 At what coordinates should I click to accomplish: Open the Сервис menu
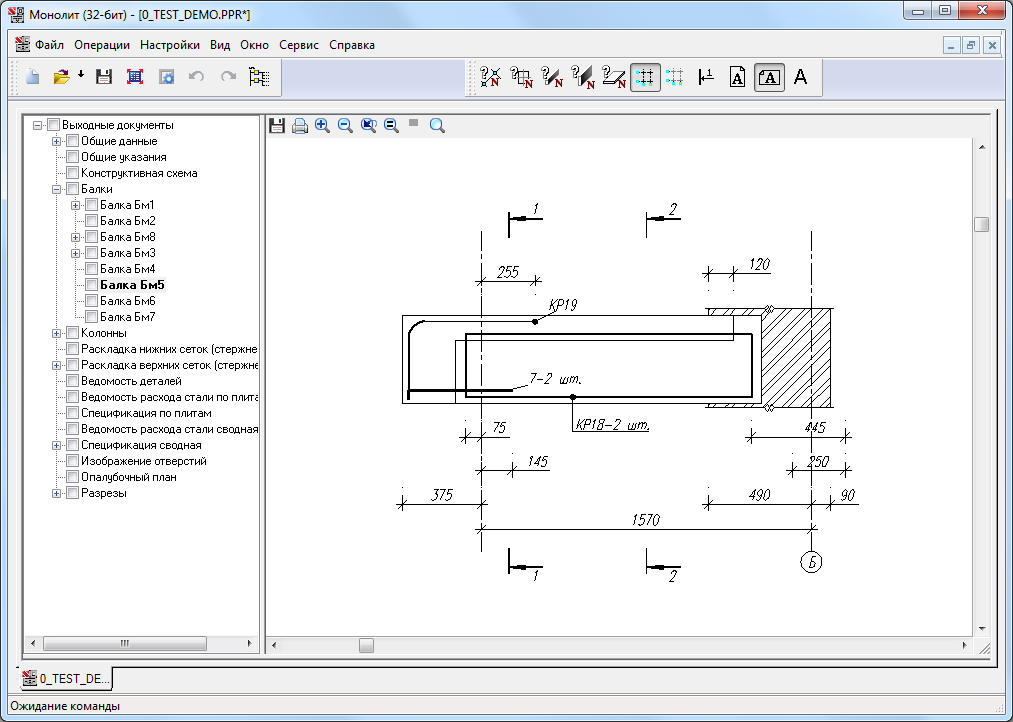pyautogui.click(x=299, y=45)
